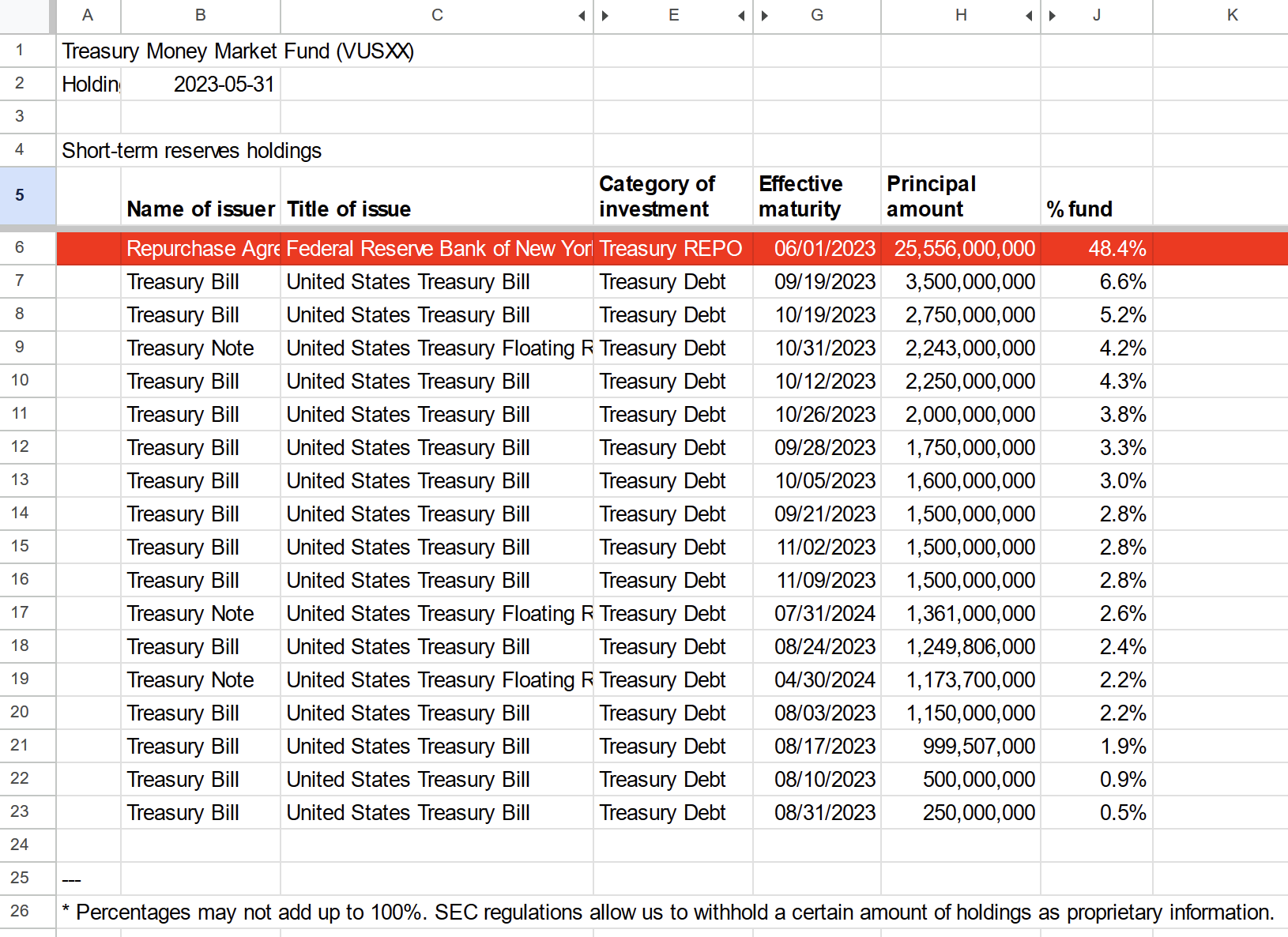Select column G header
Viewport: 1288px width, 937px height.
click(817, 16)
